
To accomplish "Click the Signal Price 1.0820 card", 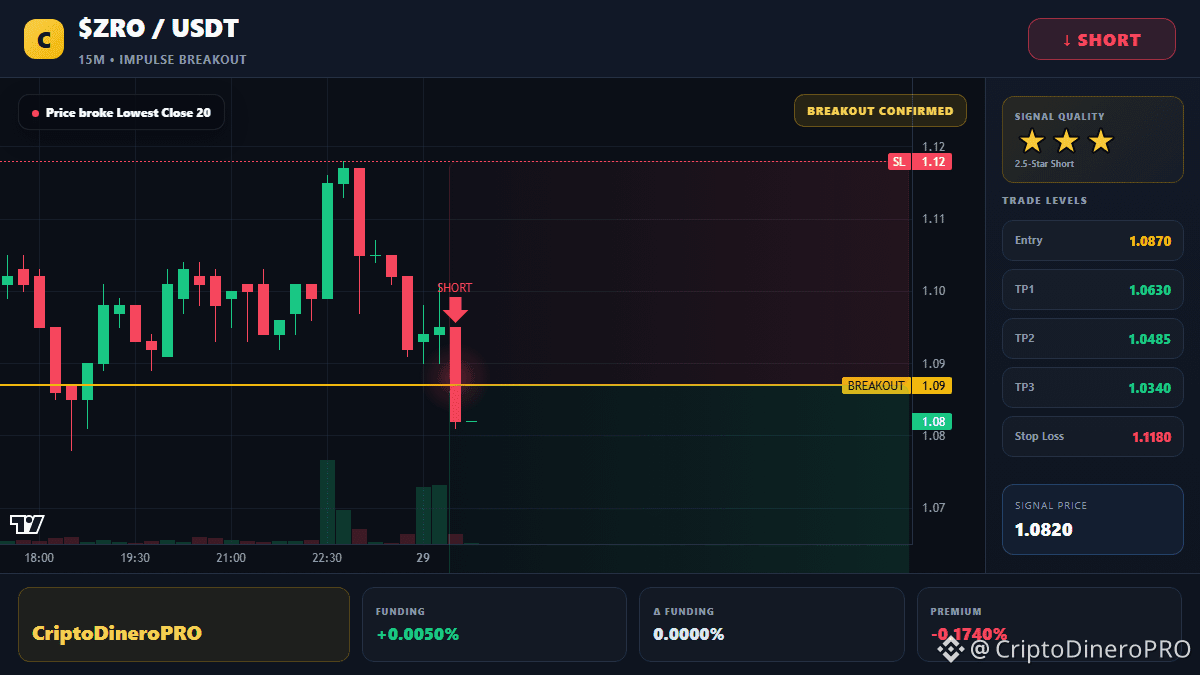I will (x=1092, y=519).
